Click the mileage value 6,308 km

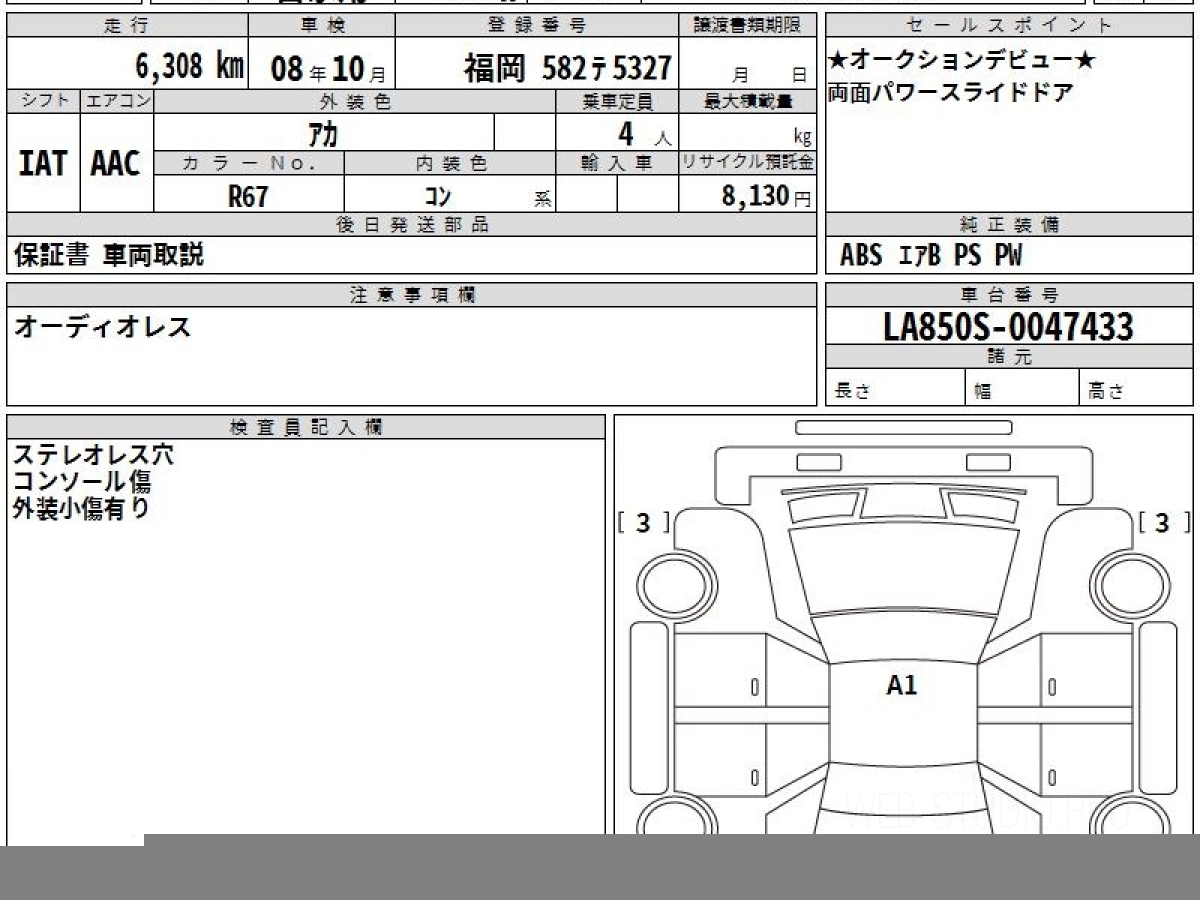(189, 67)
